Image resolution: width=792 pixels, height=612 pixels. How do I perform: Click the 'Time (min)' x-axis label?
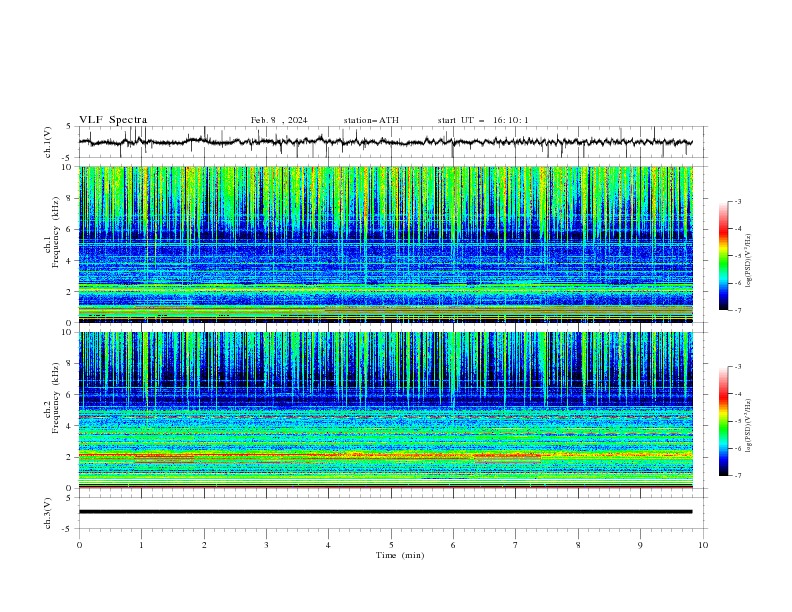click(x=400, y=555)
